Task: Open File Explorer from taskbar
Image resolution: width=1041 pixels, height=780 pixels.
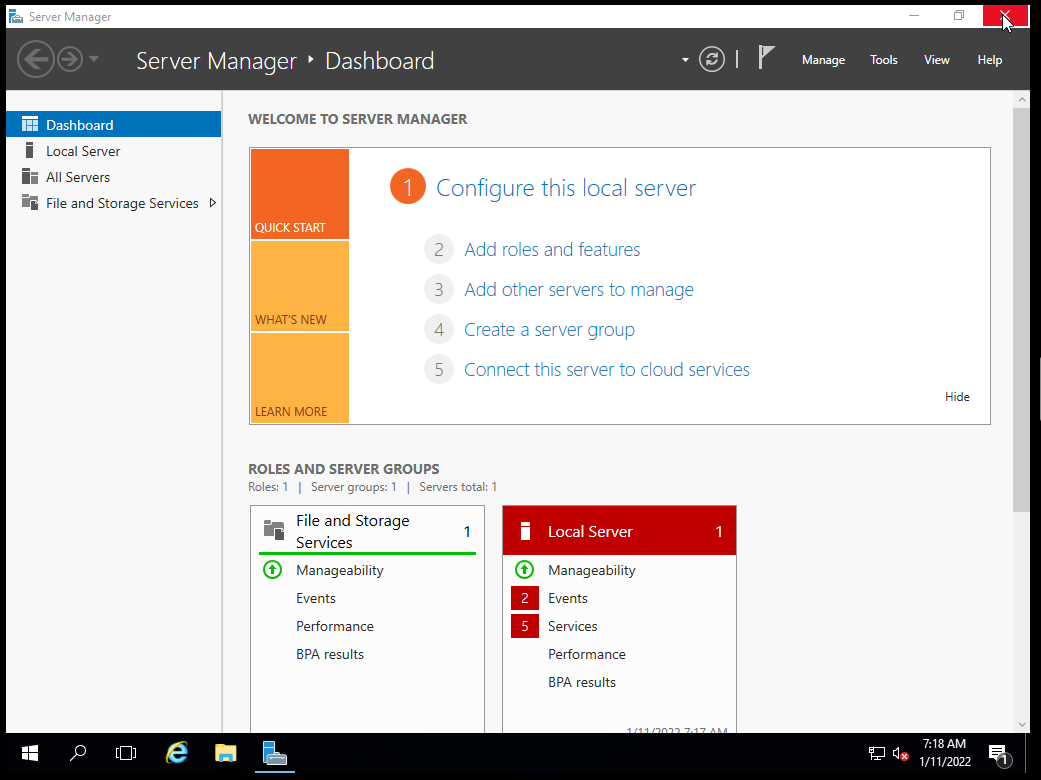Action: pos(226,753)
